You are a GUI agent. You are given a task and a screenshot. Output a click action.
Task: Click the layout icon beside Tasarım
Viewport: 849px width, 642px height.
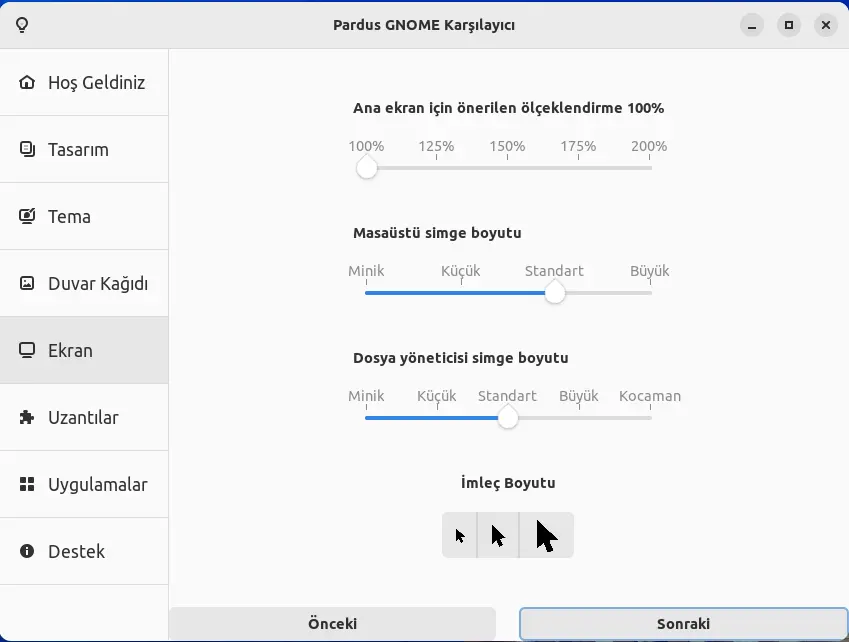click(27, 149)
